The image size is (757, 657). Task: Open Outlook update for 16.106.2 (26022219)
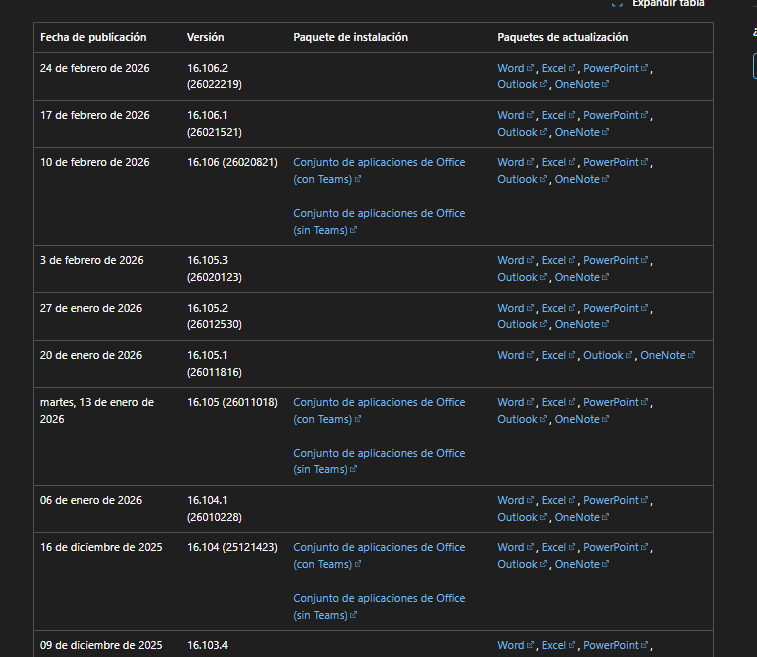click(522, 84)
